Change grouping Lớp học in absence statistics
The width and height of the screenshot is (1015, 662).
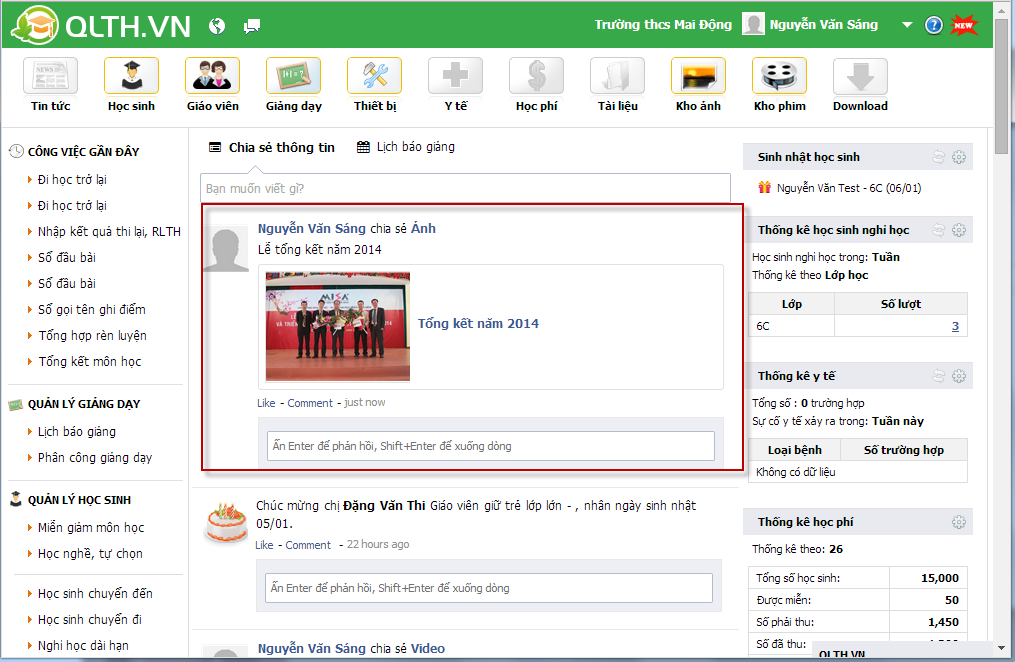846,275
